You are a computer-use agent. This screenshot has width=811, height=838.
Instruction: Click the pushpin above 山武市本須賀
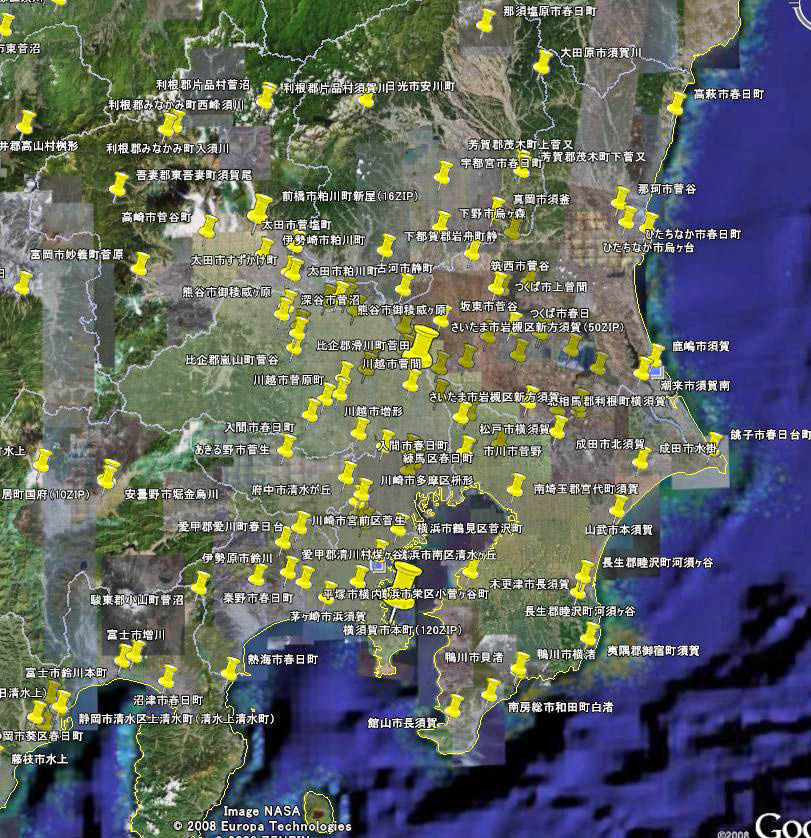coord(619,508)
